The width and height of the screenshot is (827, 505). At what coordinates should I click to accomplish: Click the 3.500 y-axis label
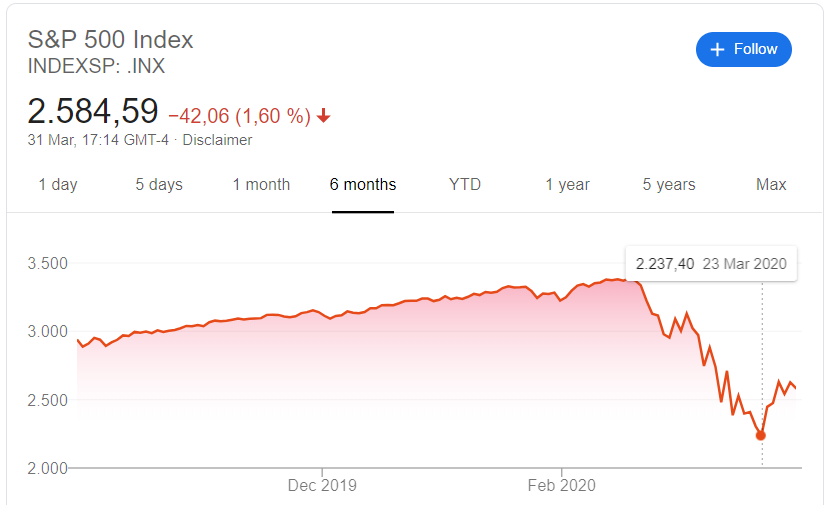(46, 264)
